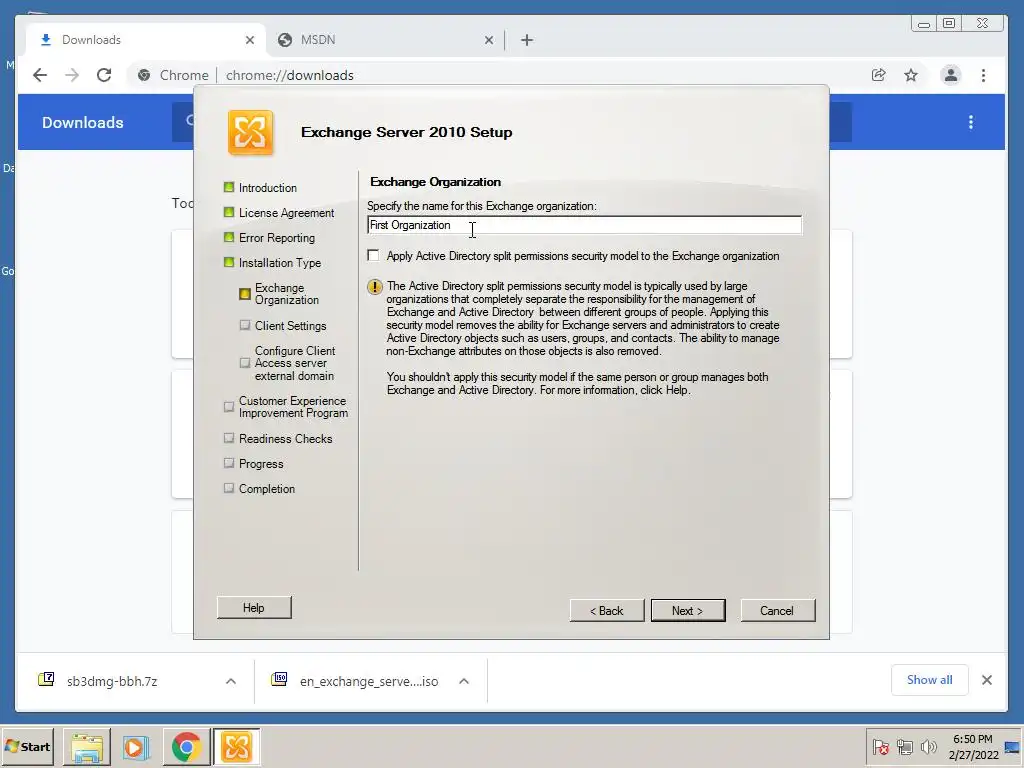Reload the Chrome page
Viewport: 1024px width, 768px height.
[x=104, y=75]
